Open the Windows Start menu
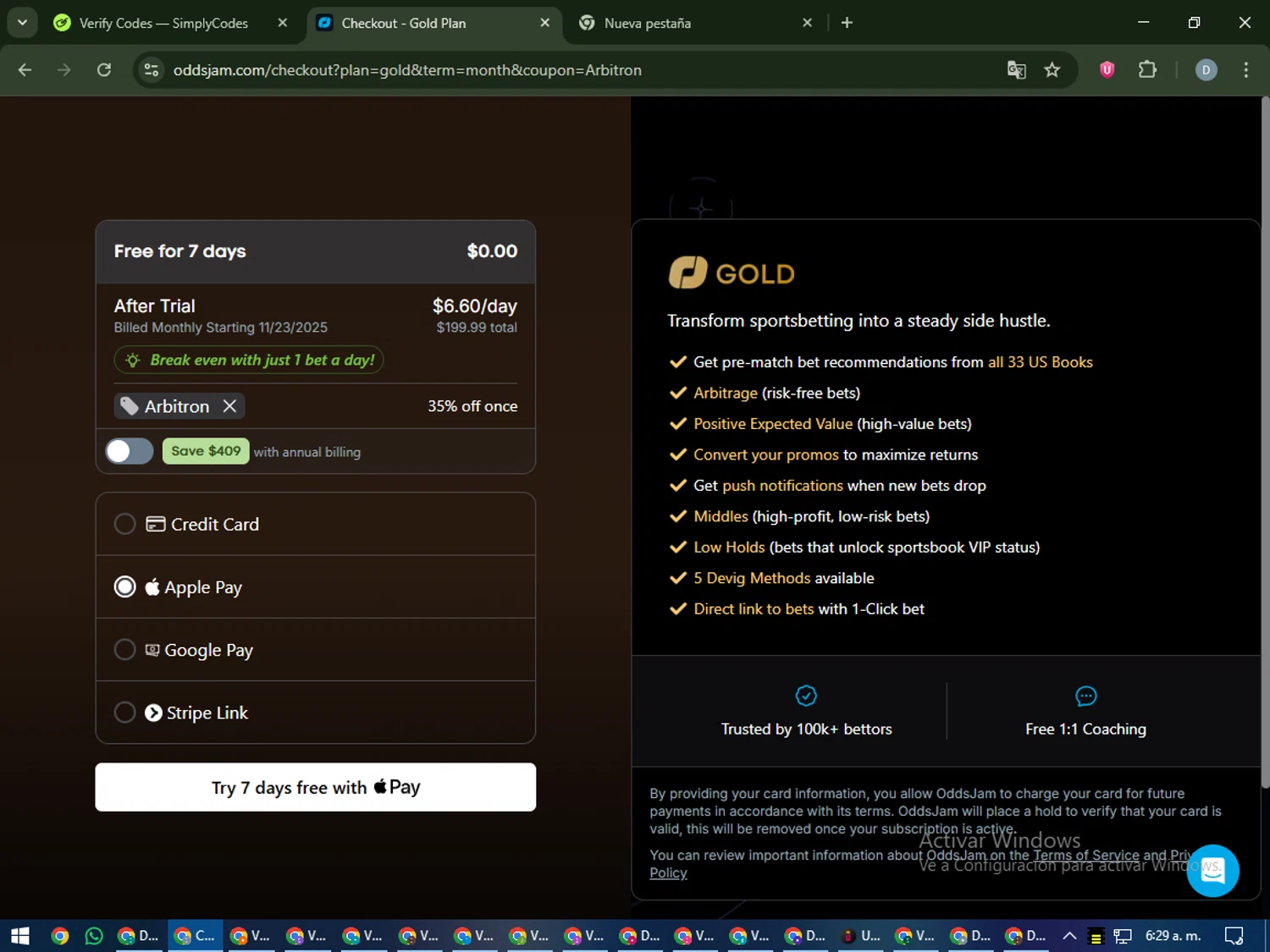The image size is (1270, 952). (x=20, y=936)
